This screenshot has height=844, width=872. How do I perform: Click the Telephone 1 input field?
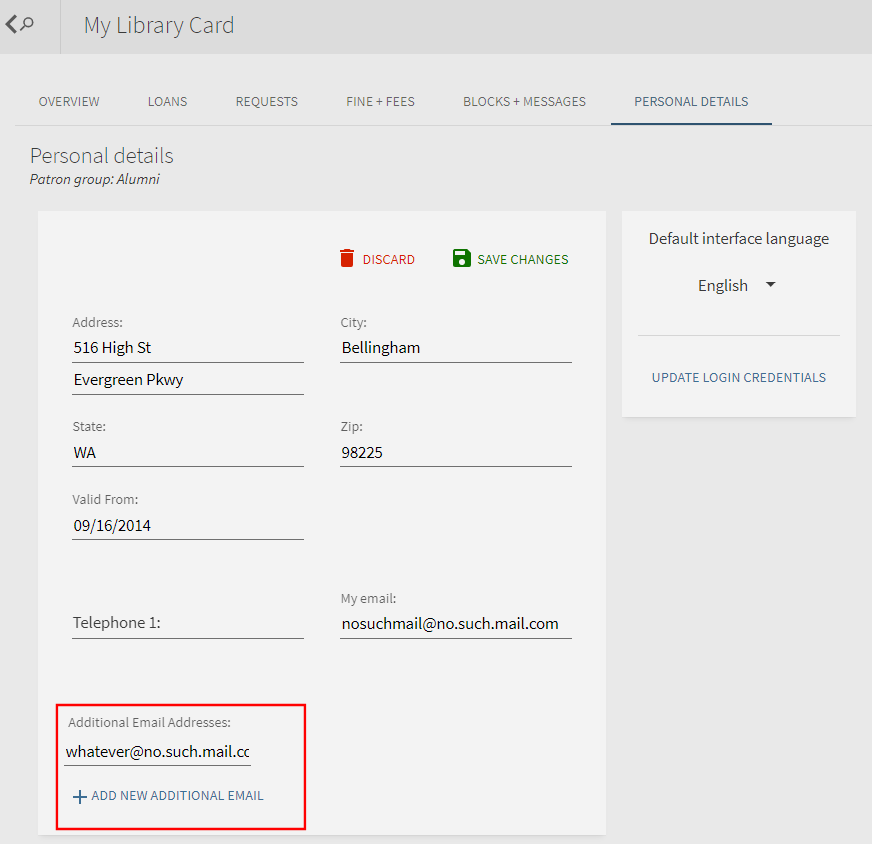[x=187, y=623]
